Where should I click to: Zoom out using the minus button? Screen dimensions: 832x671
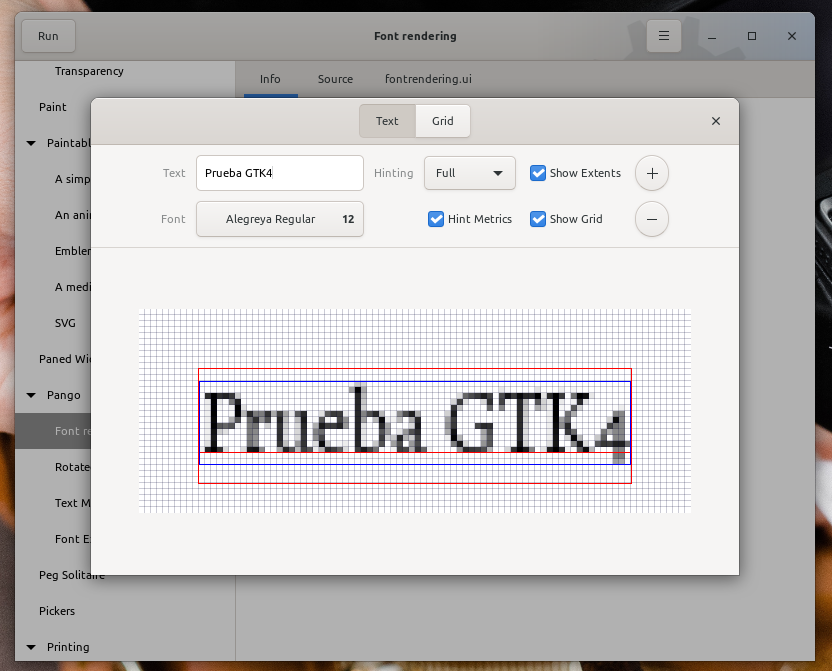point(651,219)
